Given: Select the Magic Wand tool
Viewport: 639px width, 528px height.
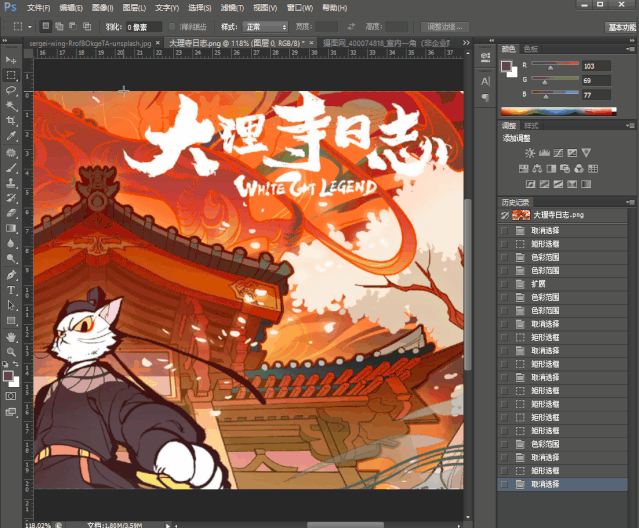Looking at the screenshot, I should coord(11,106).
